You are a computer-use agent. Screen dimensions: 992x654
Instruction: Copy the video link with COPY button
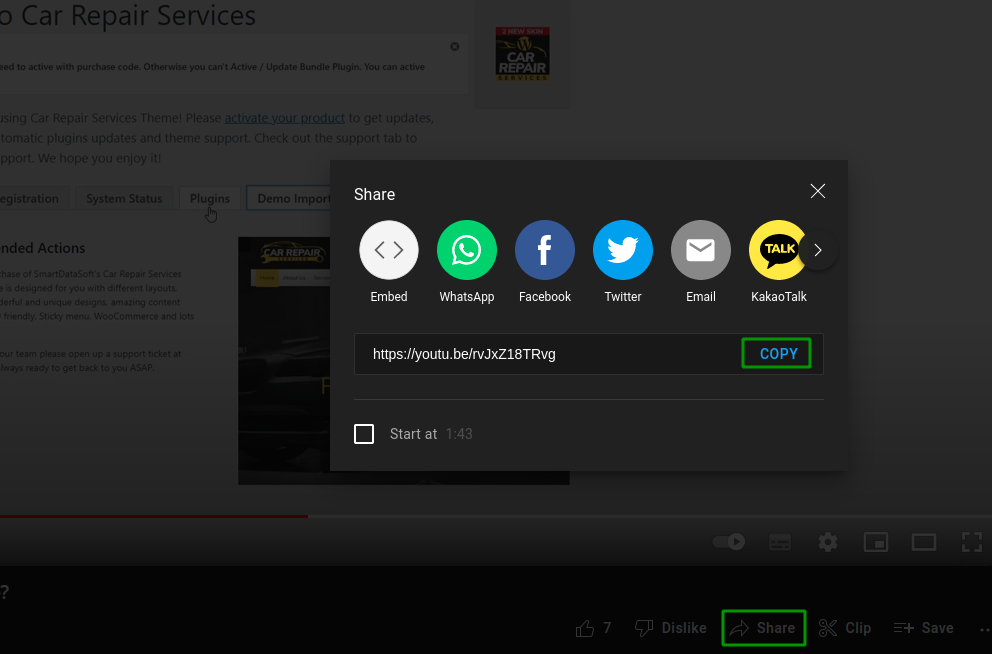(x=776, y=354)
